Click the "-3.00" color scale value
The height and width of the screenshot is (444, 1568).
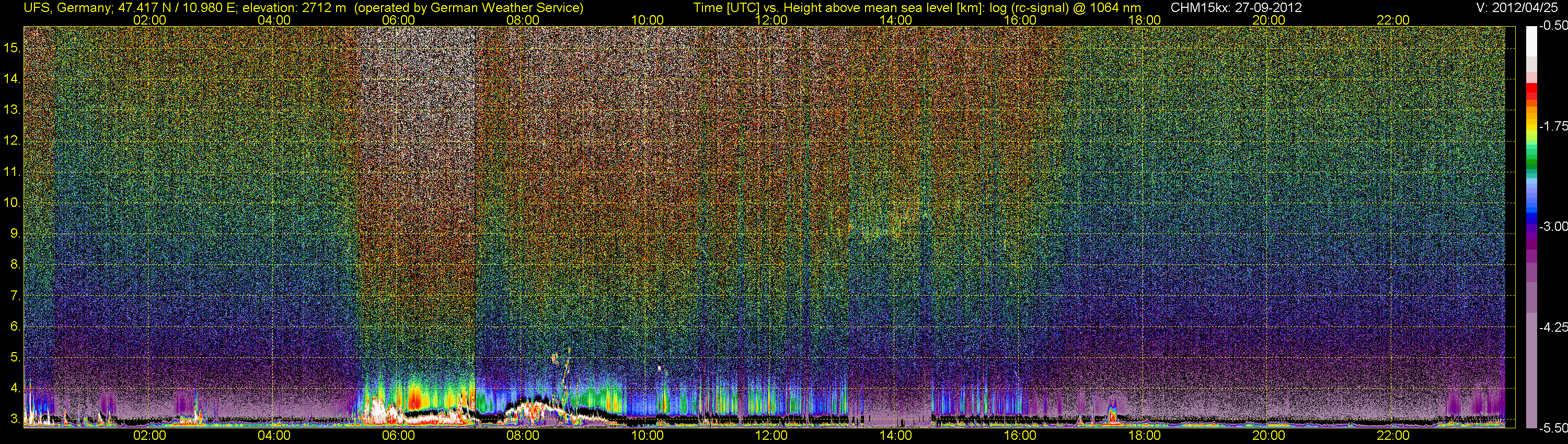tap(1553, 227)
